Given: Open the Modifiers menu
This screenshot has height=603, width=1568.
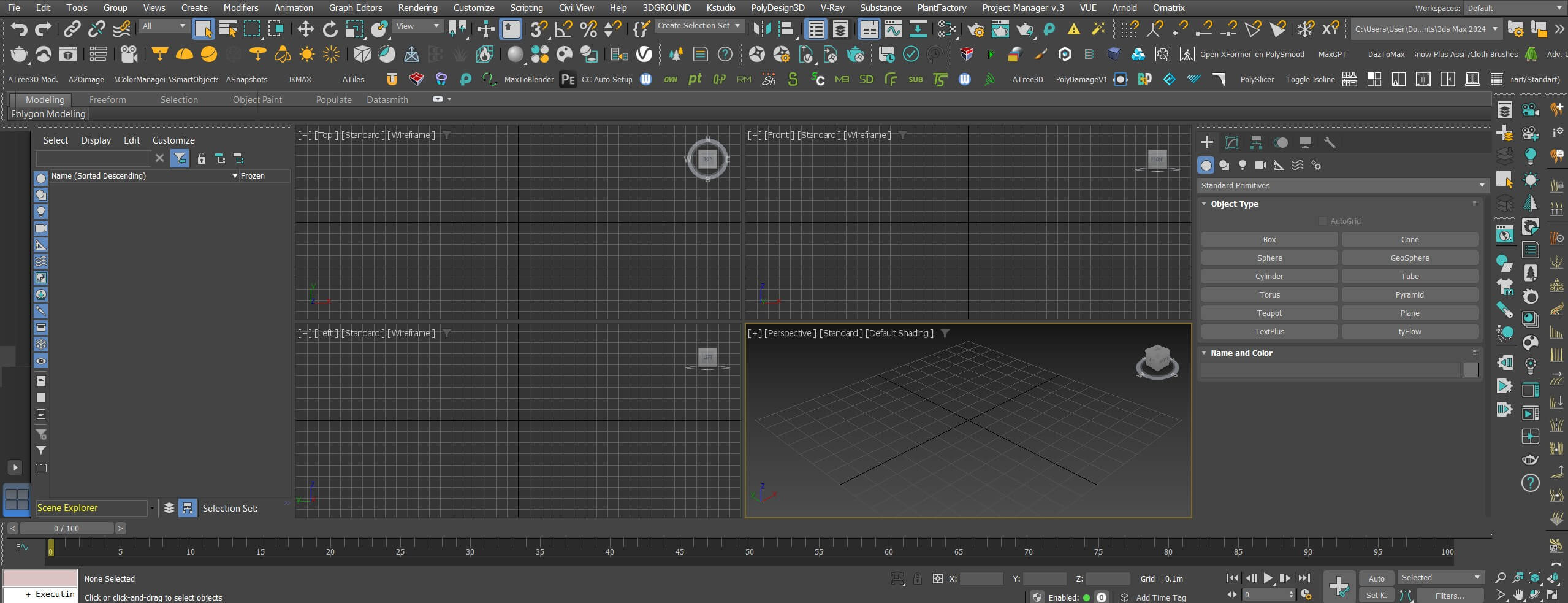Looking at the screenshot, I should [x=241, y=8].
